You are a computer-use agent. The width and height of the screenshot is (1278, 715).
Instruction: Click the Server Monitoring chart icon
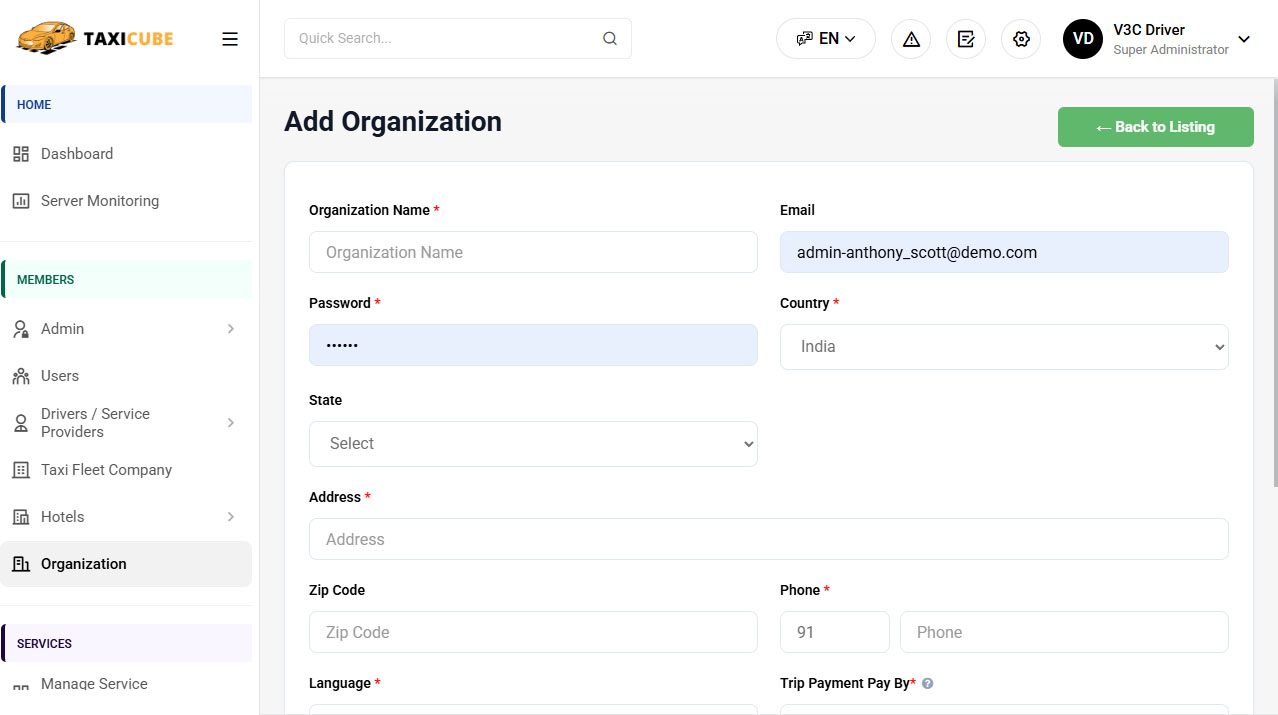(x=21, y=201)
